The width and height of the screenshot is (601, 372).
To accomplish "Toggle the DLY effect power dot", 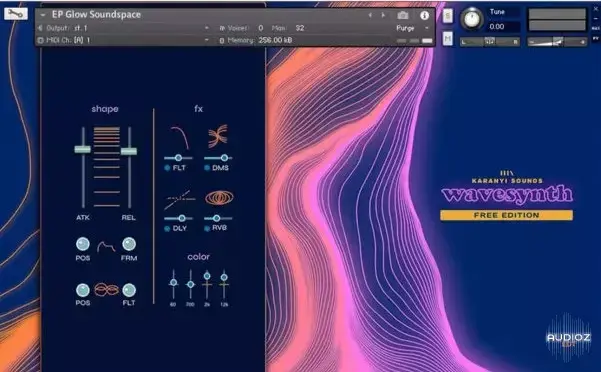I will click(x=167, y=228).
